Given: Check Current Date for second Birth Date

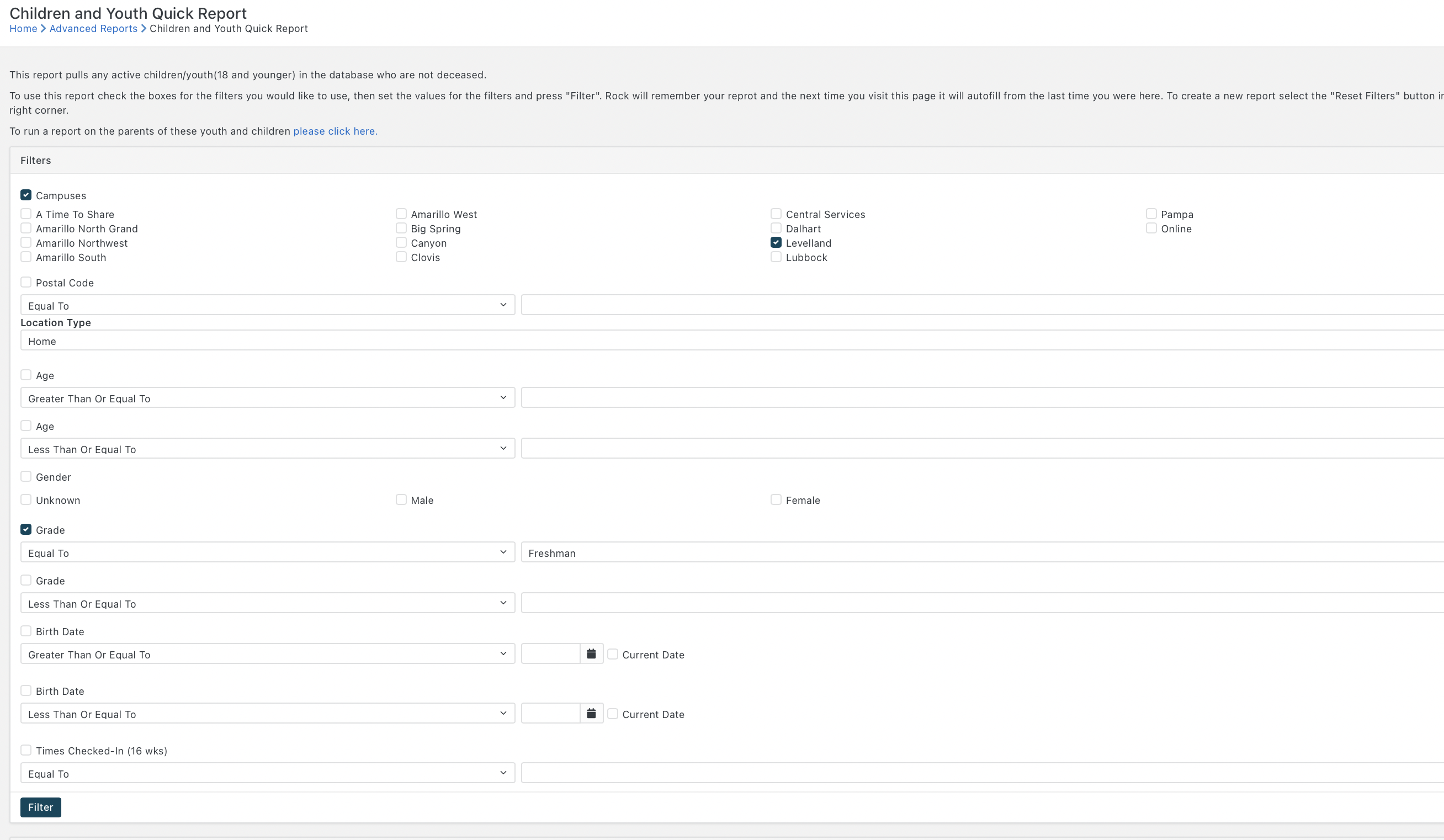Looking at the screenshot, I should click(613, 714).
